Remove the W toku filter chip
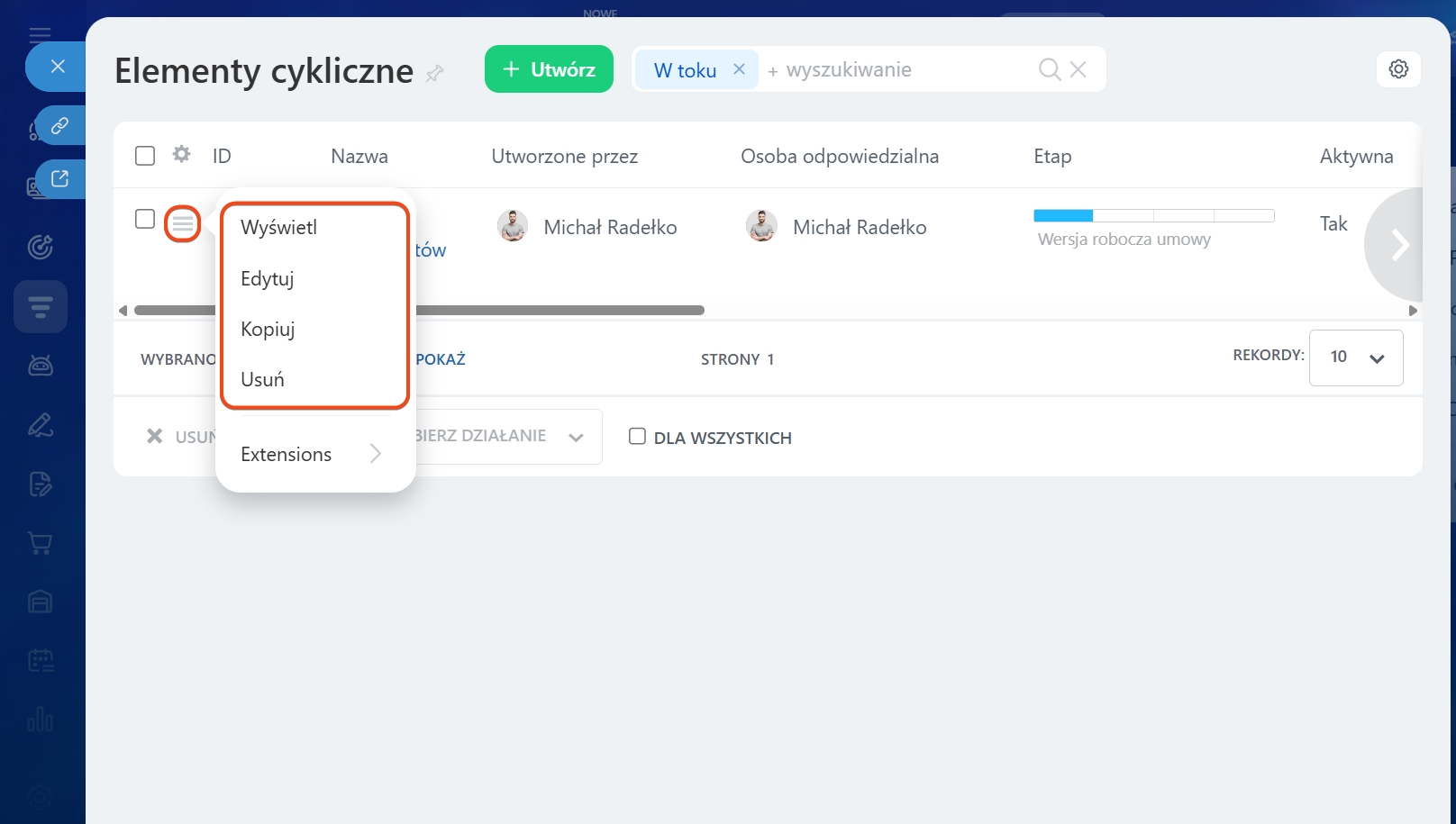This screenshot has width=1456, height=824. point(739,69)
